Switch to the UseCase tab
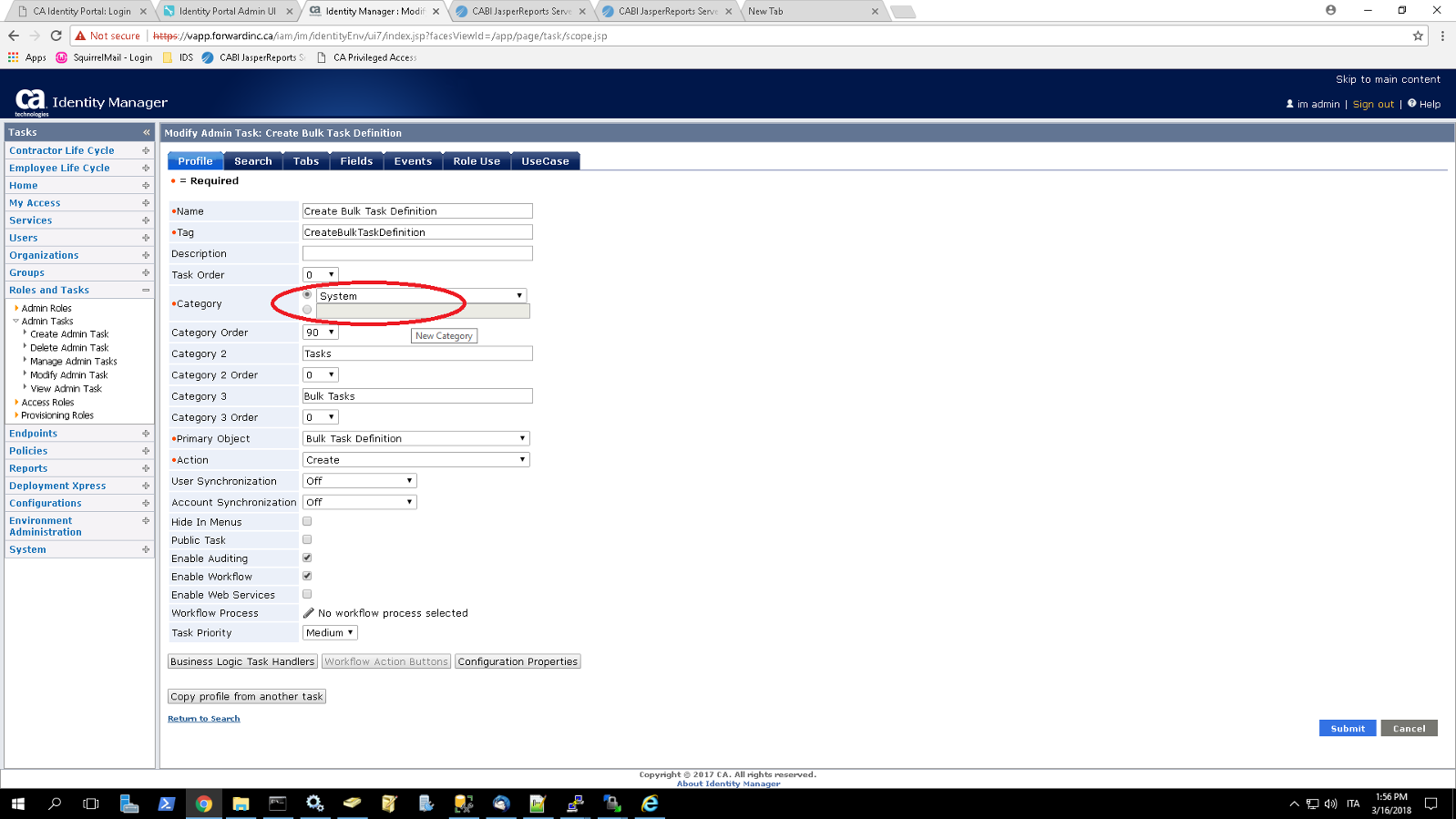 pyautogui.click(x=545, y=161)
